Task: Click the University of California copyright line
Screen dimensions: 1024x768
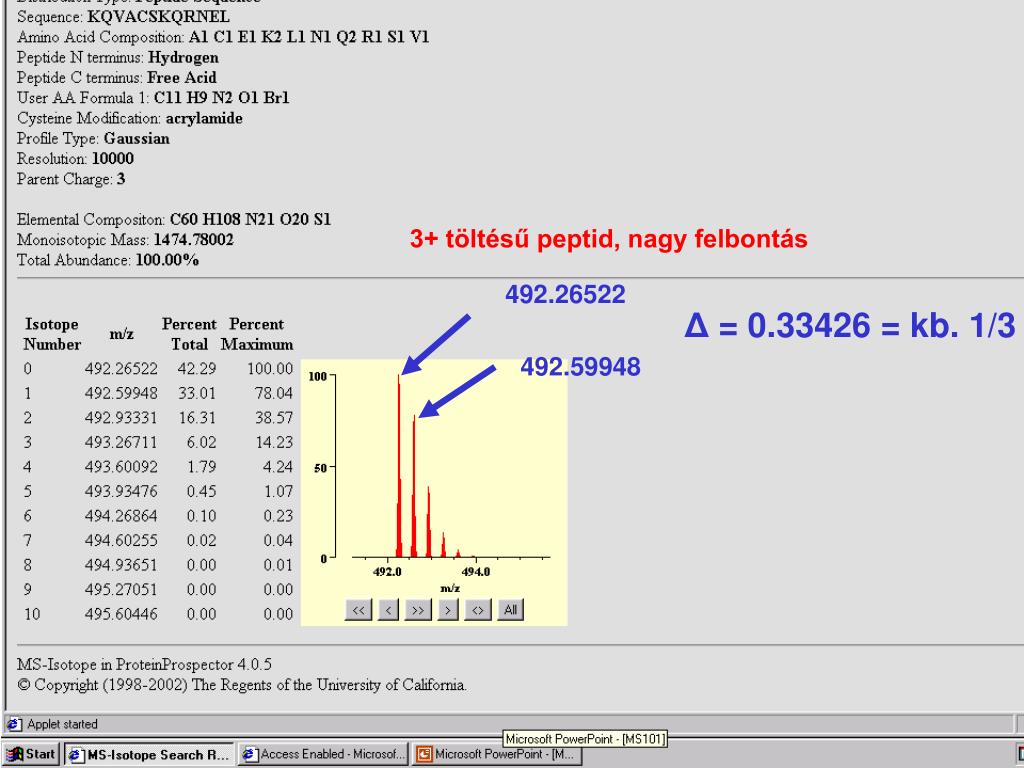Action: (242, 685)
